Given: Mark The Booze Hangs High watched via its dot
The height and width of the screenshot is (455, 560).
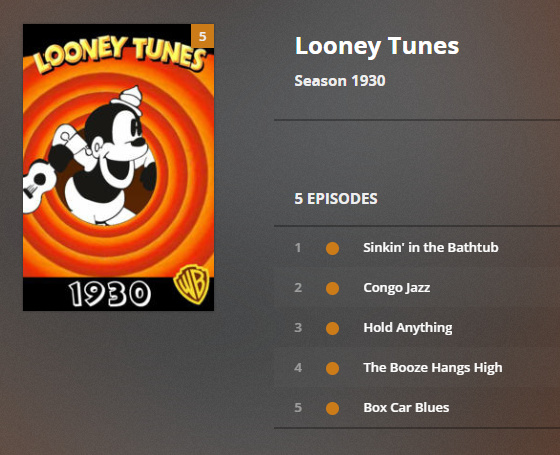Looking at the screenshot, I should coord(332,368).
